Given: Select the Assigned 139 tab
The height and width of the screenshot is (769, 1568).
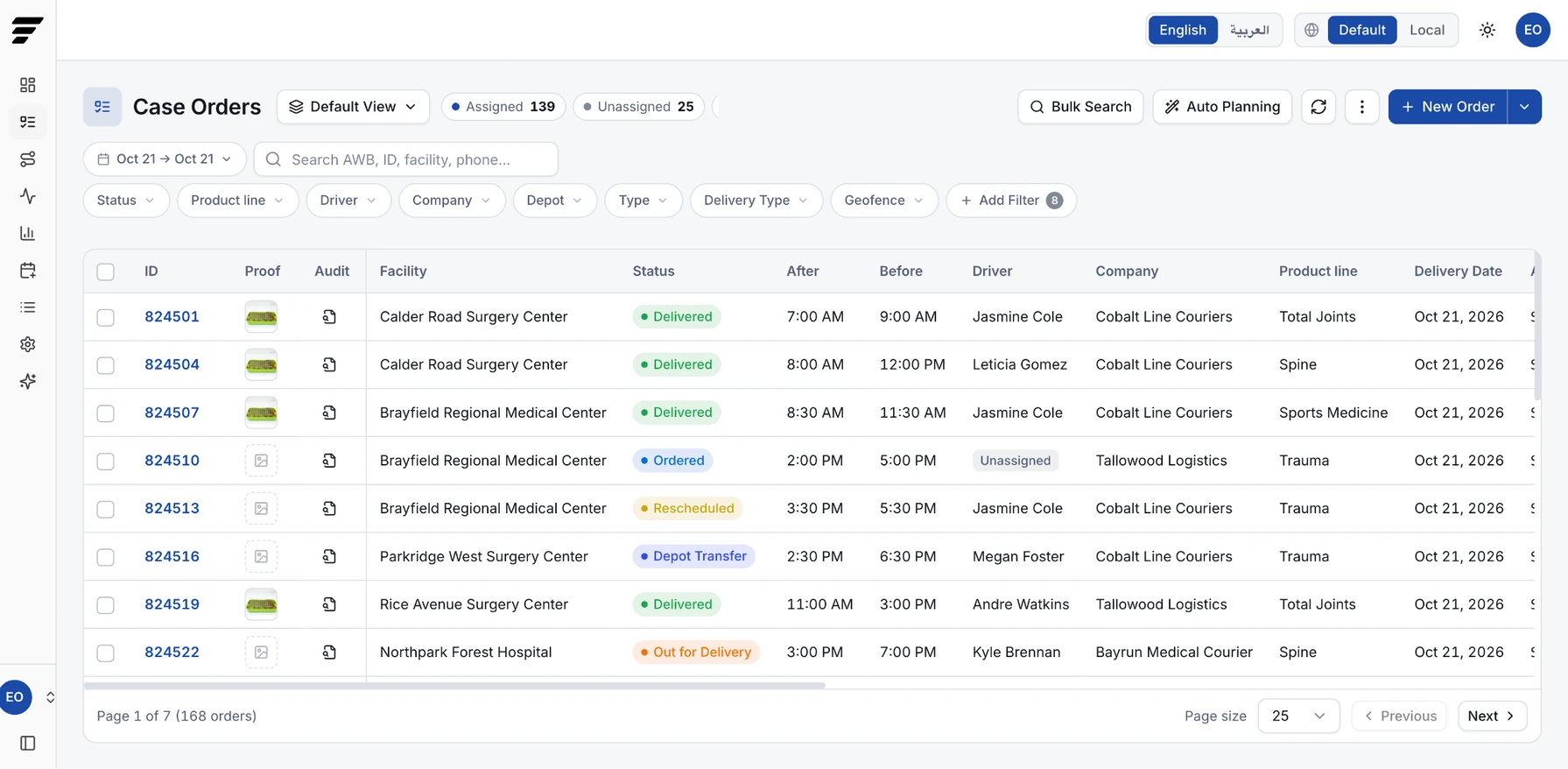Looking at the screenshot, I should [x=503, y=107].
